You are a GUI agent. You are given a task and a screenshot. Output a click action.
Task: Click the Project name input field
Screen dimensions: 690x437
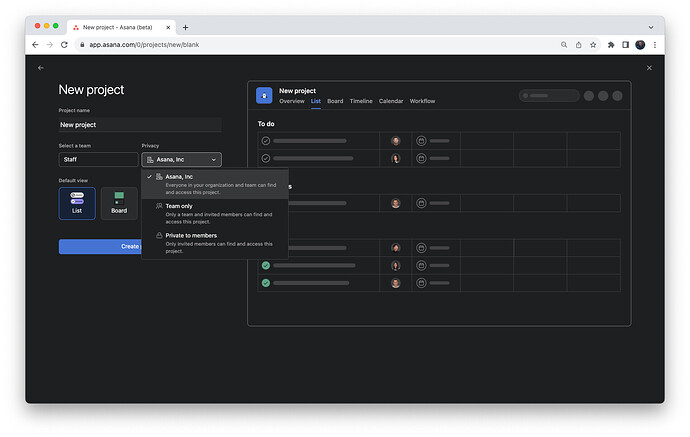(140, 125)
